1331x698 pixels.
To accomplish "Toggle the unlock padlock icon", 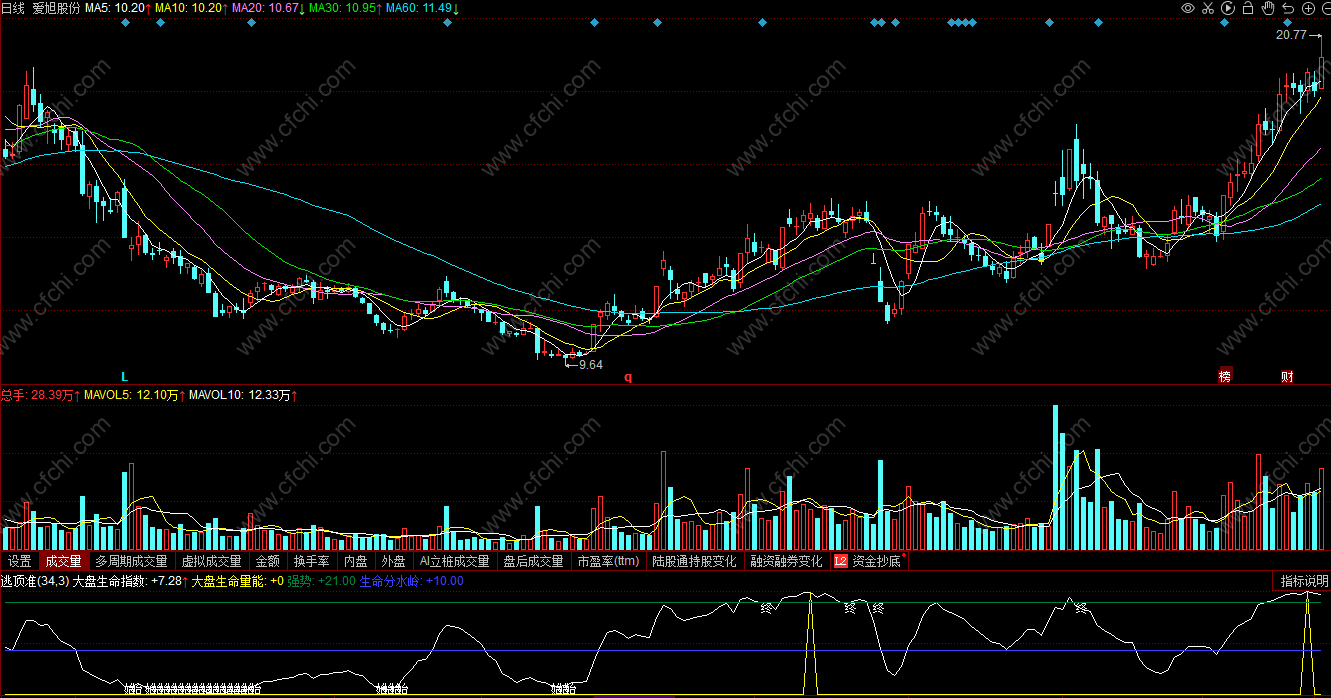I will click(1248, 8).
